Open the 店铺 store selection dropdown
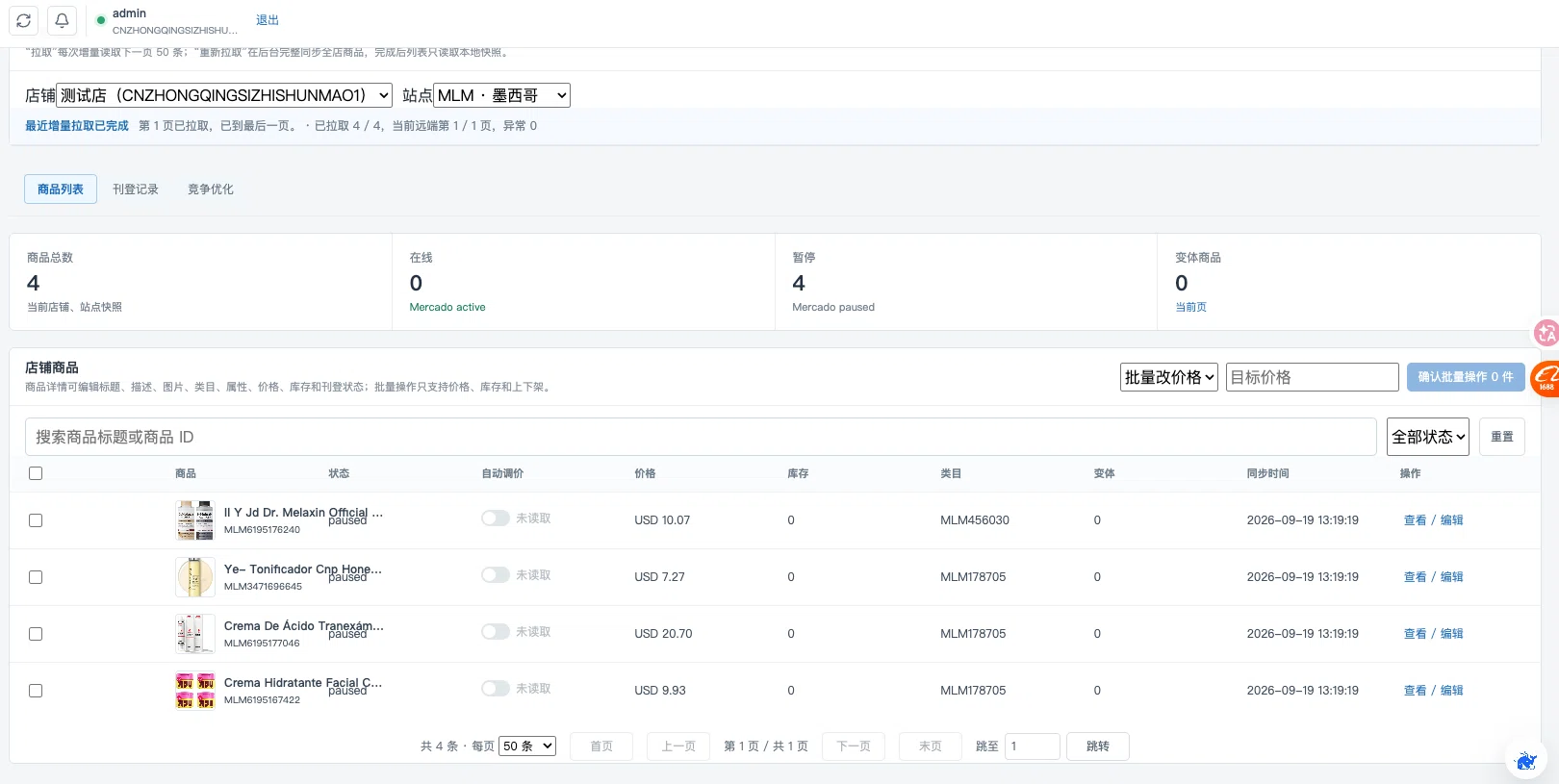Screen dimensions: 1559x784 (224, 95)
